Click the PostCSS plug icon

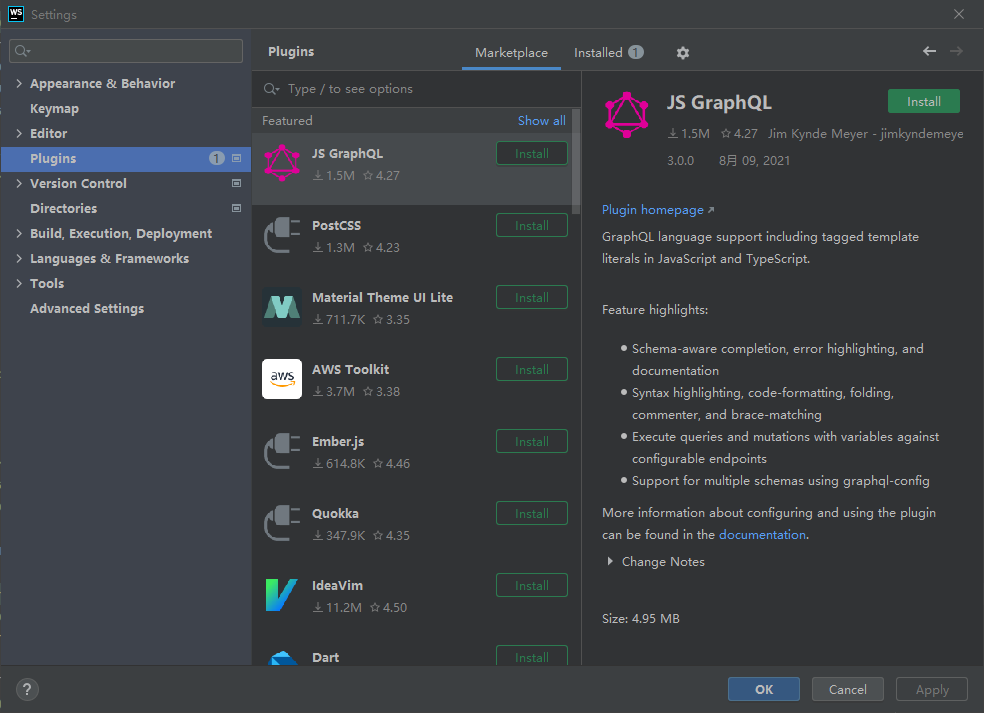point(282,235)
